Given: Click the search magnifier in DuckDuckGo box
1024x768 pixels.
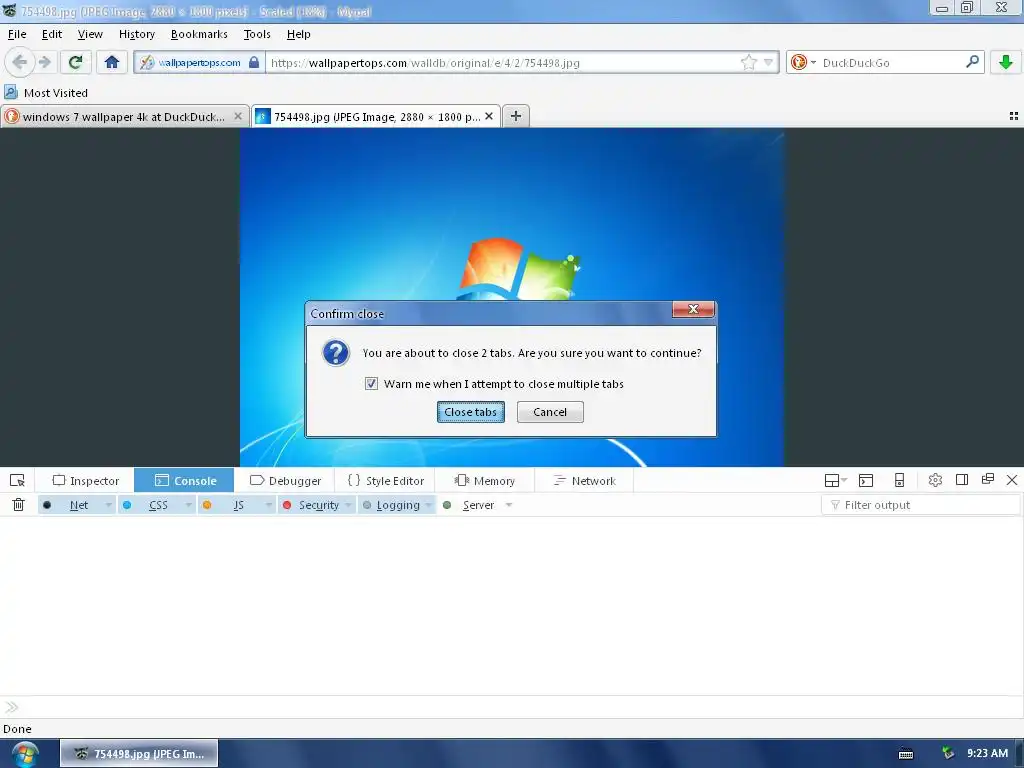Looking at the screenshot, I should click(972, 62).
